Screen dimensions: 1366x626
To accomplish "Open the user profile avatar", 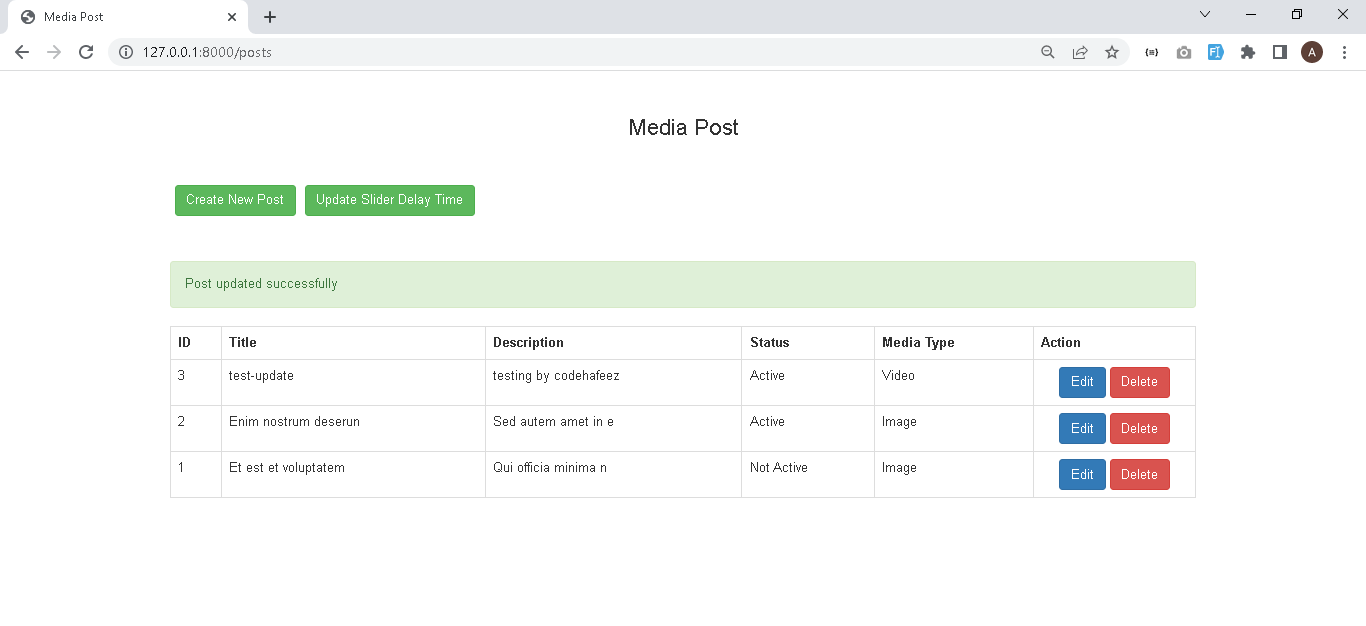I will point(1311,52).
